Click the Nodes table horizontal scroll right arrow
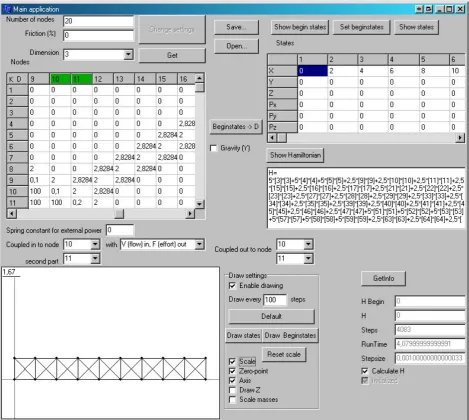Viewport: 469px width, 420px height. tap(190, 213)
